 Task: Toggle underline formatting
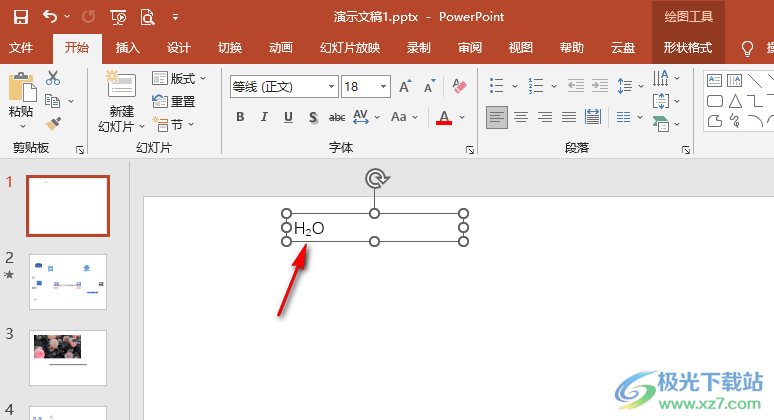pyautogui.click(x=288, y=117)
